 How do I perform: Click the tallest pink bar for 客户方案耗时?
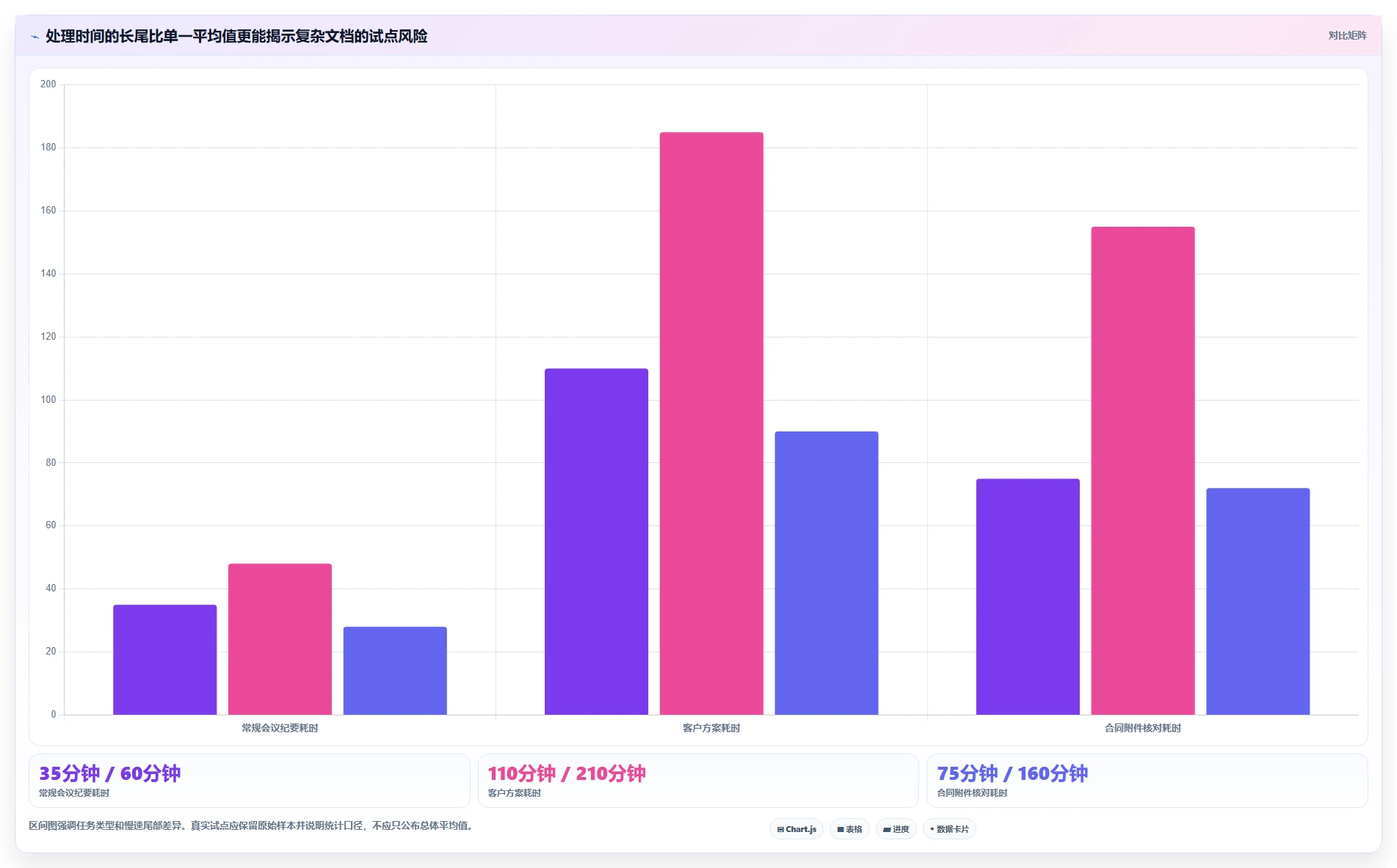point(711,423)
